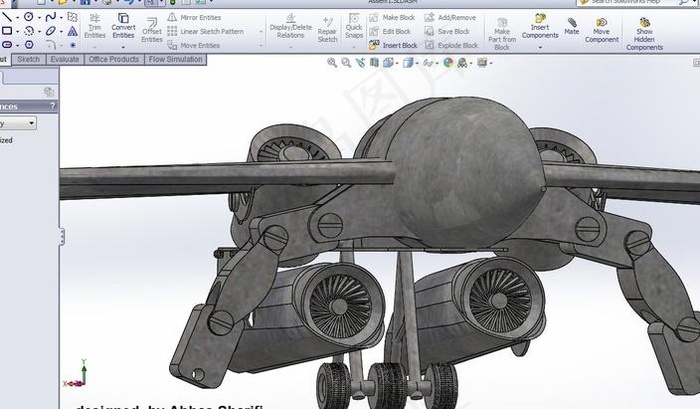Select the Spline sketch tool
Image resolution: width=700 pixels, height=409 pixels.
point(50,17)
